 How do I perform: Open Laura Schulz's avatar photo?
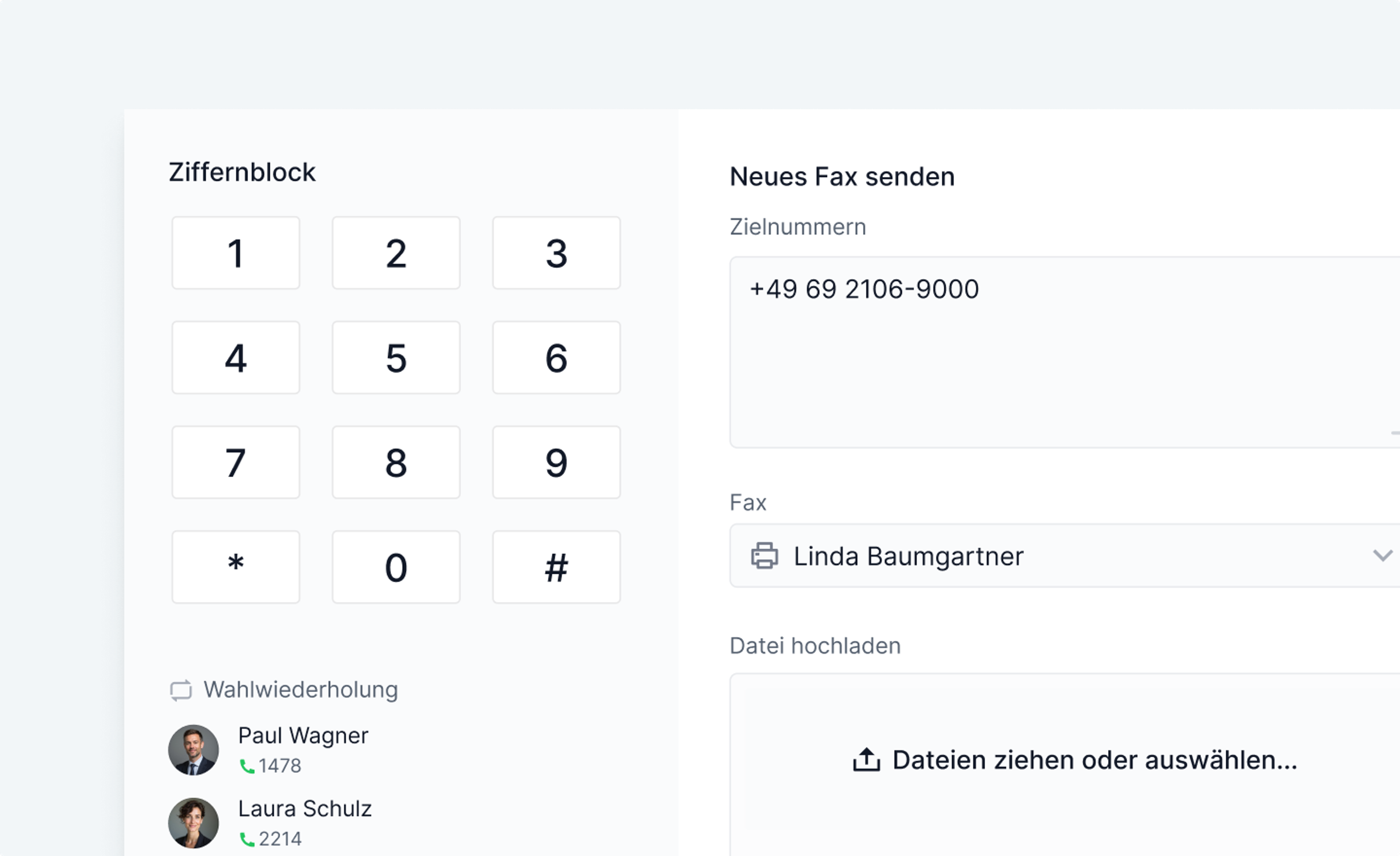(x=193, y=822)
